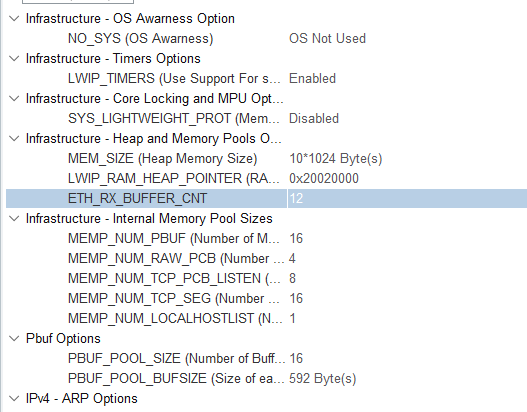Collapse the Pbuf Options group

tap(14, 338)
